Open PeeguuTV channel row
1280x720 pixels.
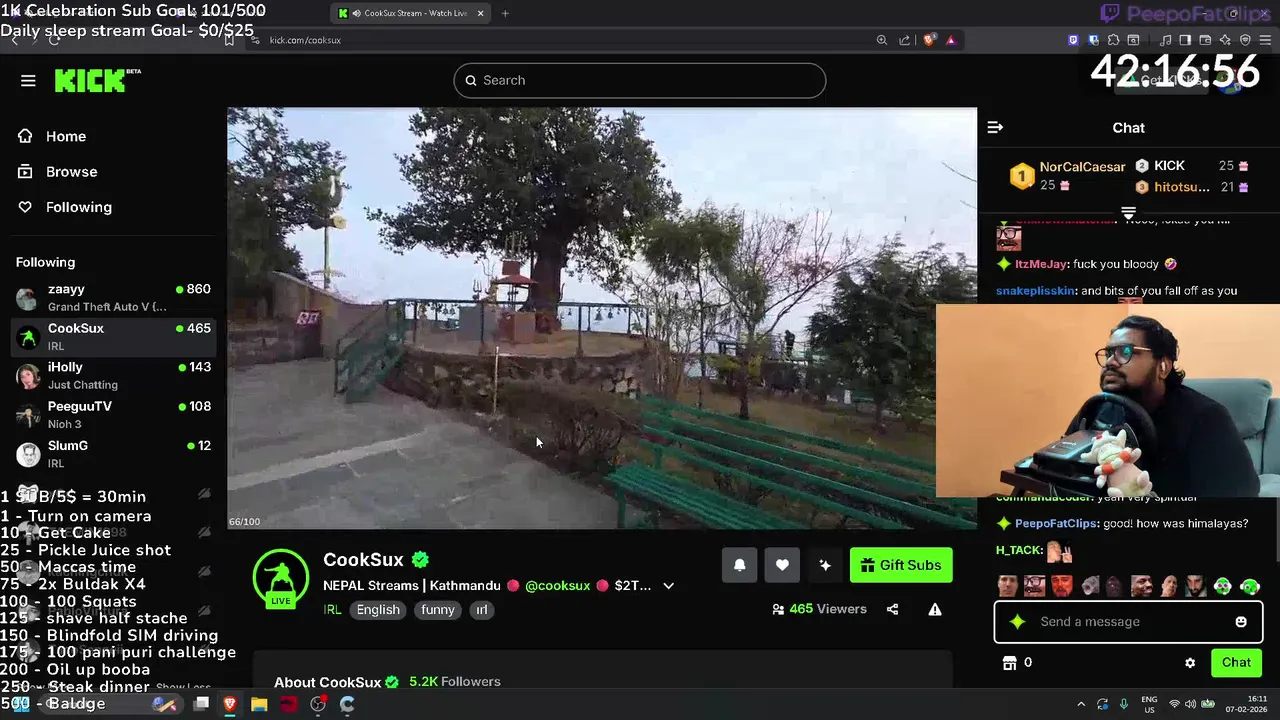tap(113, 414)
